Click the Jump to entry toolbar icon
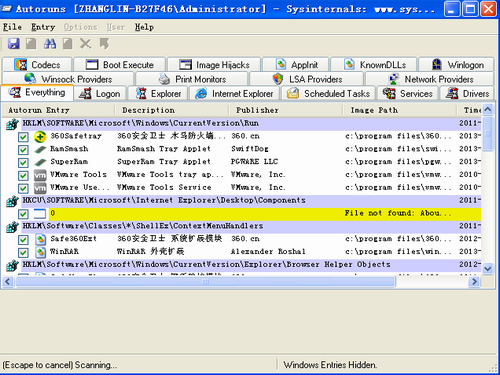500x375 pixels. click(x=104, y=44)
